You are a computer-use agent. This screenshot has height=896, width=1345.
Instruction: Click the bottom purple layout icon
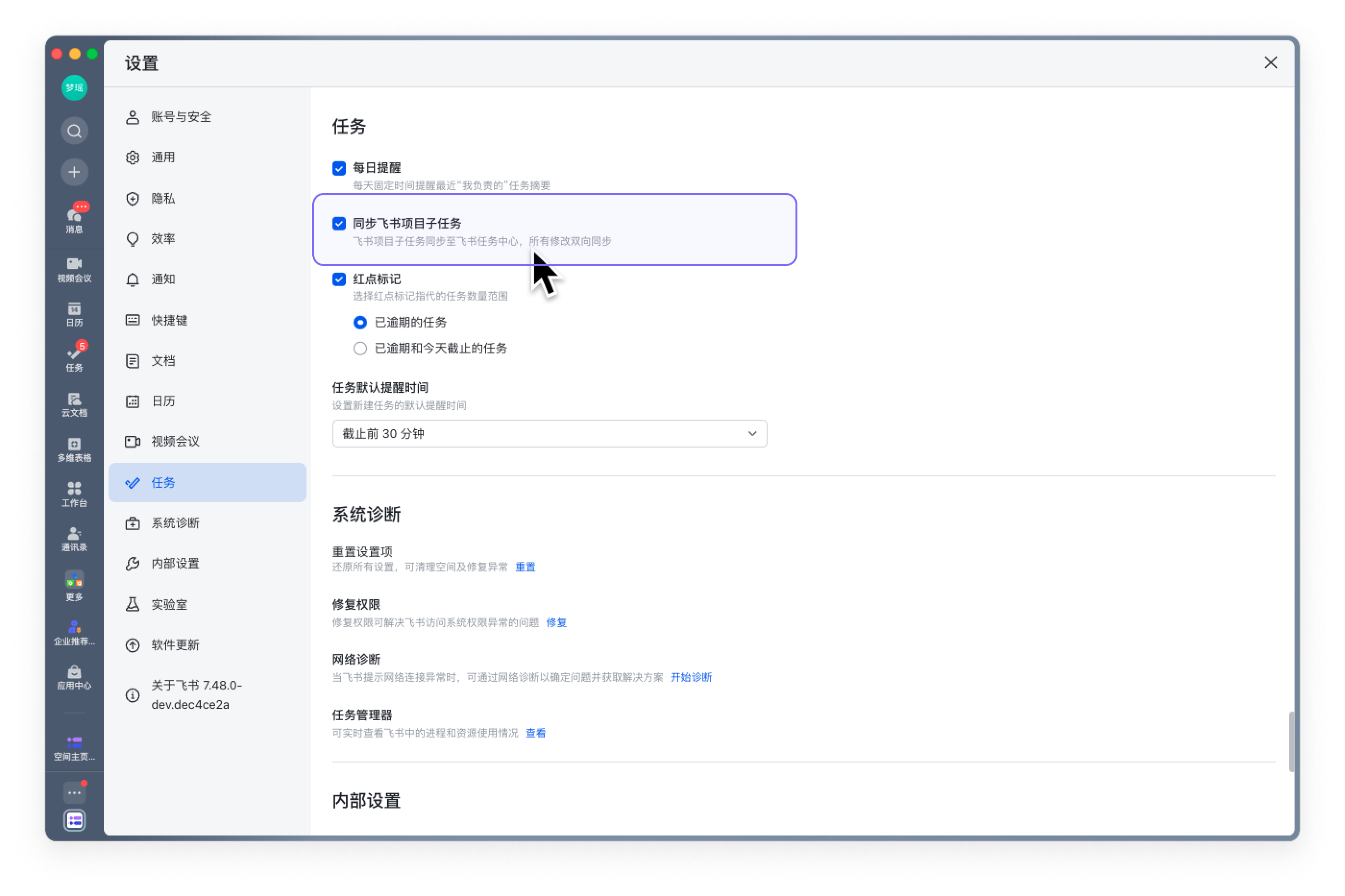(x=74, y=821)
